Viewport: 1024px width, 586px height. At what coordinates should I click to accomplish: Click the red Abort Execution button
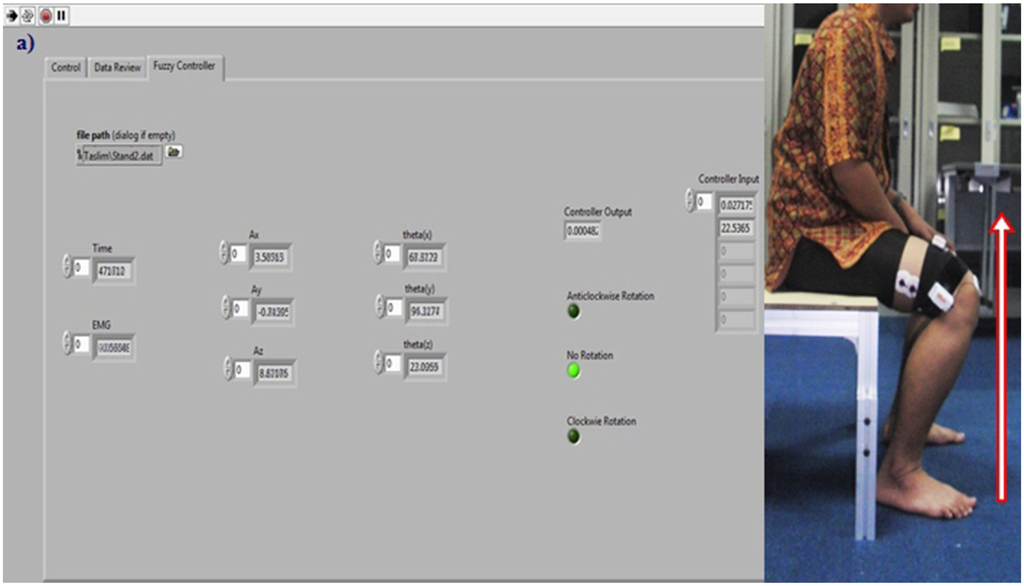[46, 15]
